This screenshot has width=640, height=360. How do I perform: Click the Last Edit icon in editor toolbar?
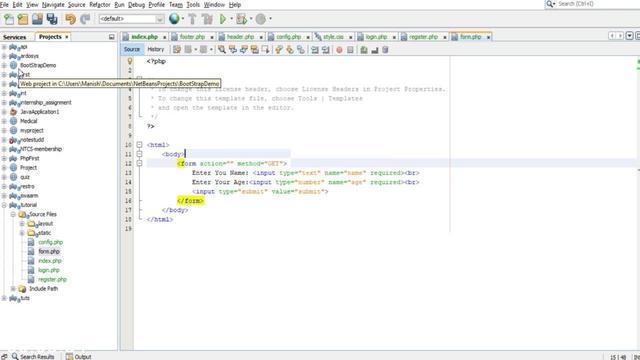[x=177, y=50]
